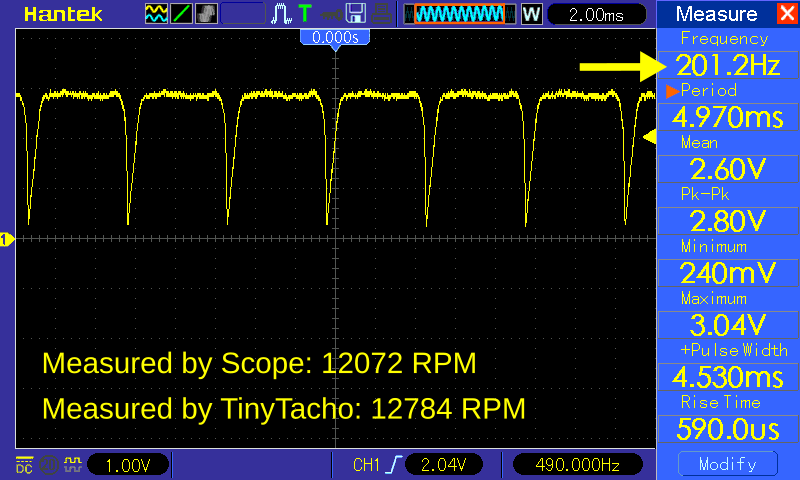Select the Period measurement label
Image resolution: width=800 pixels, height=480 pixels.
point(709,91)
